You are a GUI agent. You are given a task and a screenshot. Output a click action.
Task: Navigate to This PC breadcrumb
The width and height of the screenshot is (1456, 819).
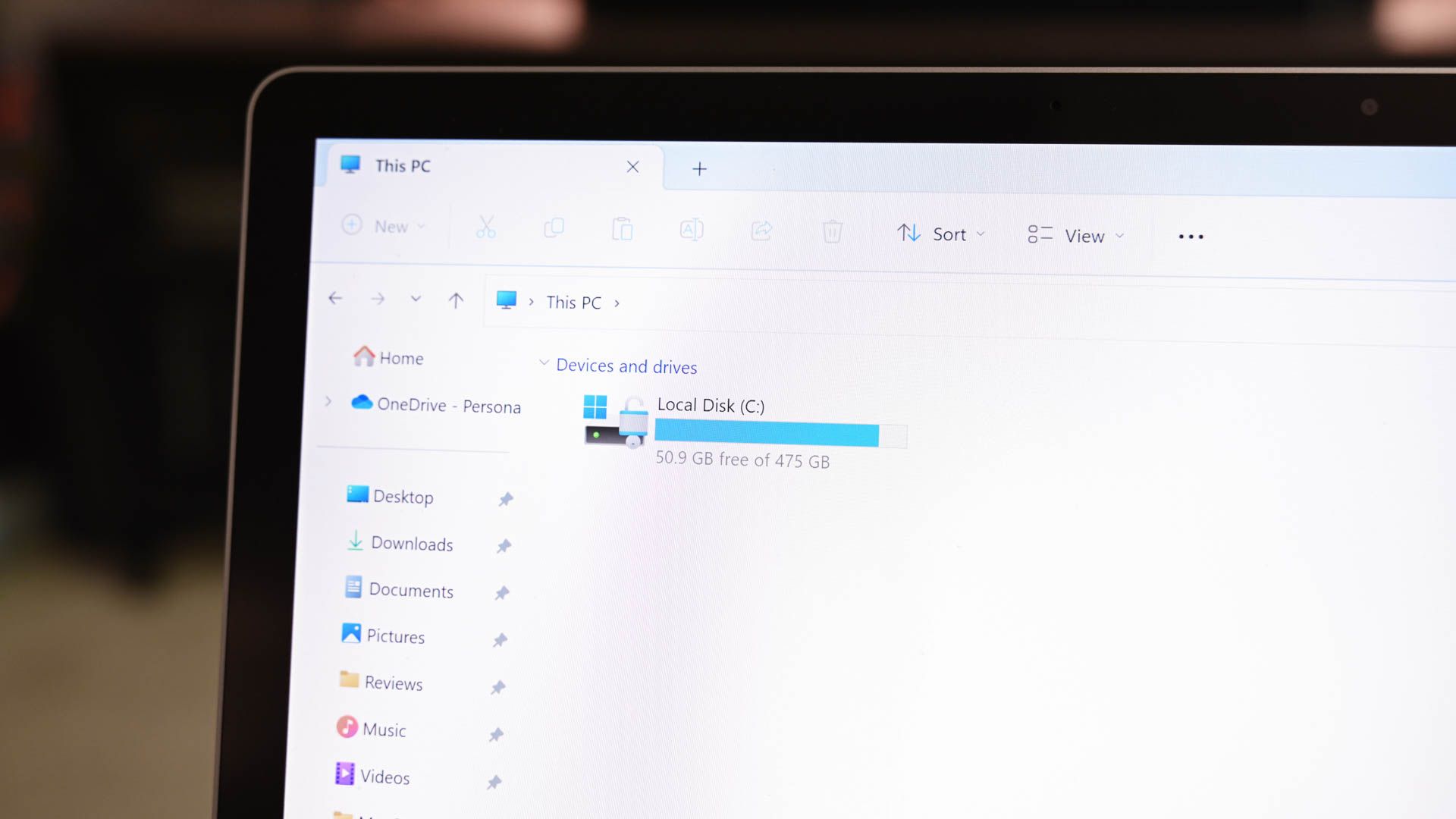click(573, 302)
